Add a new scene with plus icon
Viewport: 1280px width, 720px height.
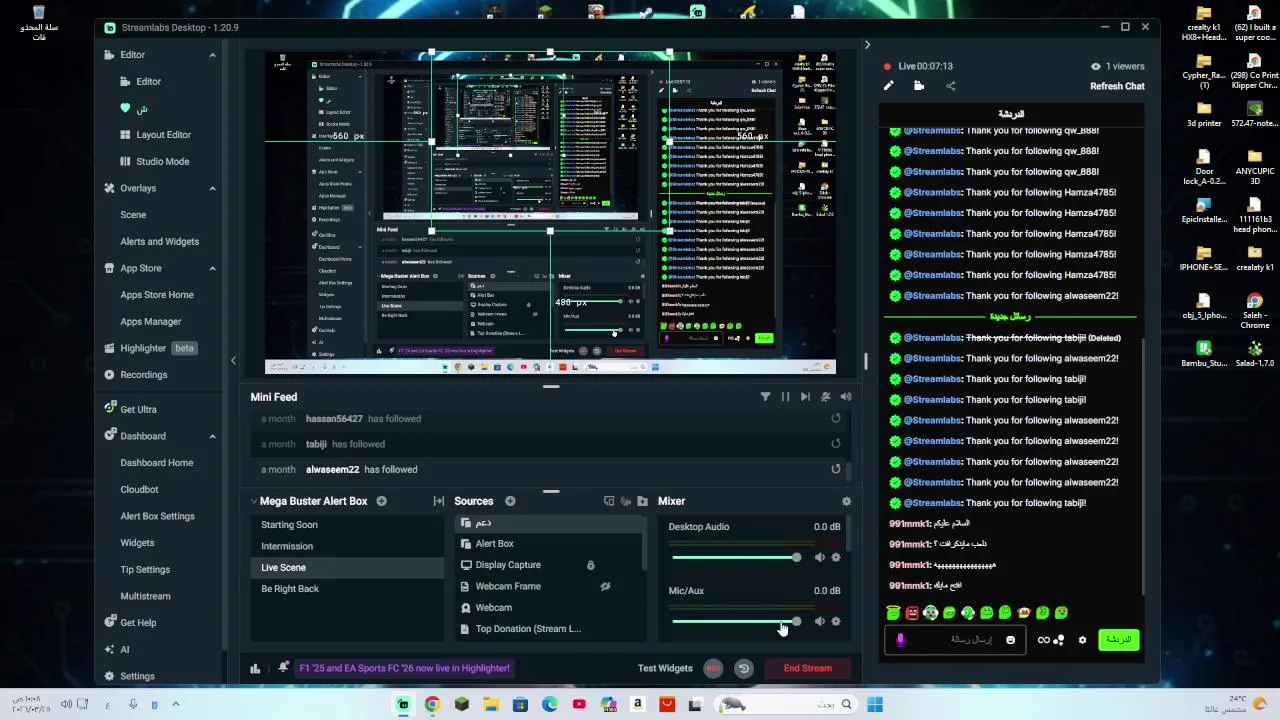[x=381, y=501]
